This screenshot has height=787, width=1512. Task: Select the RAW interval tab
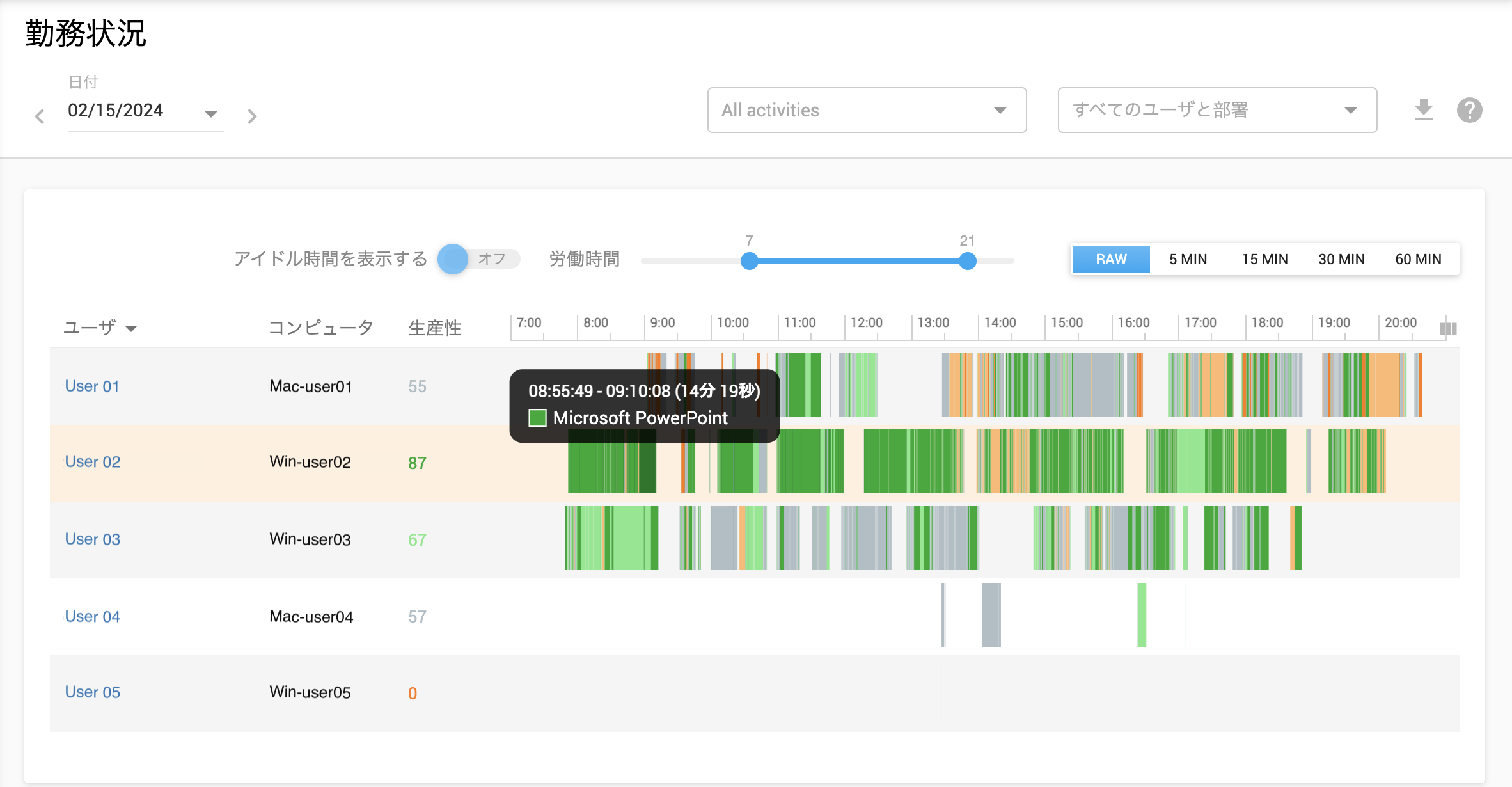coord(1111,259)
